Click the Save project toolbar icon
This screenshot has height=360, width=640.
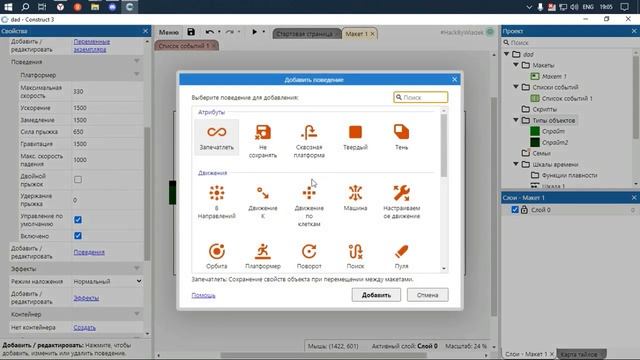click(191, 32)
